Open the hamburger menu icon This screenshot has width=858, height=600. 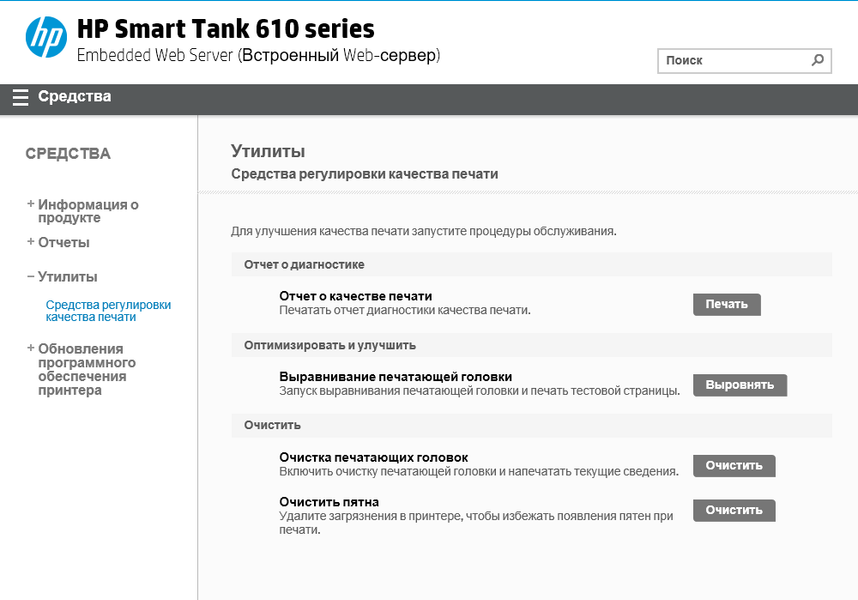coord(20,97)
